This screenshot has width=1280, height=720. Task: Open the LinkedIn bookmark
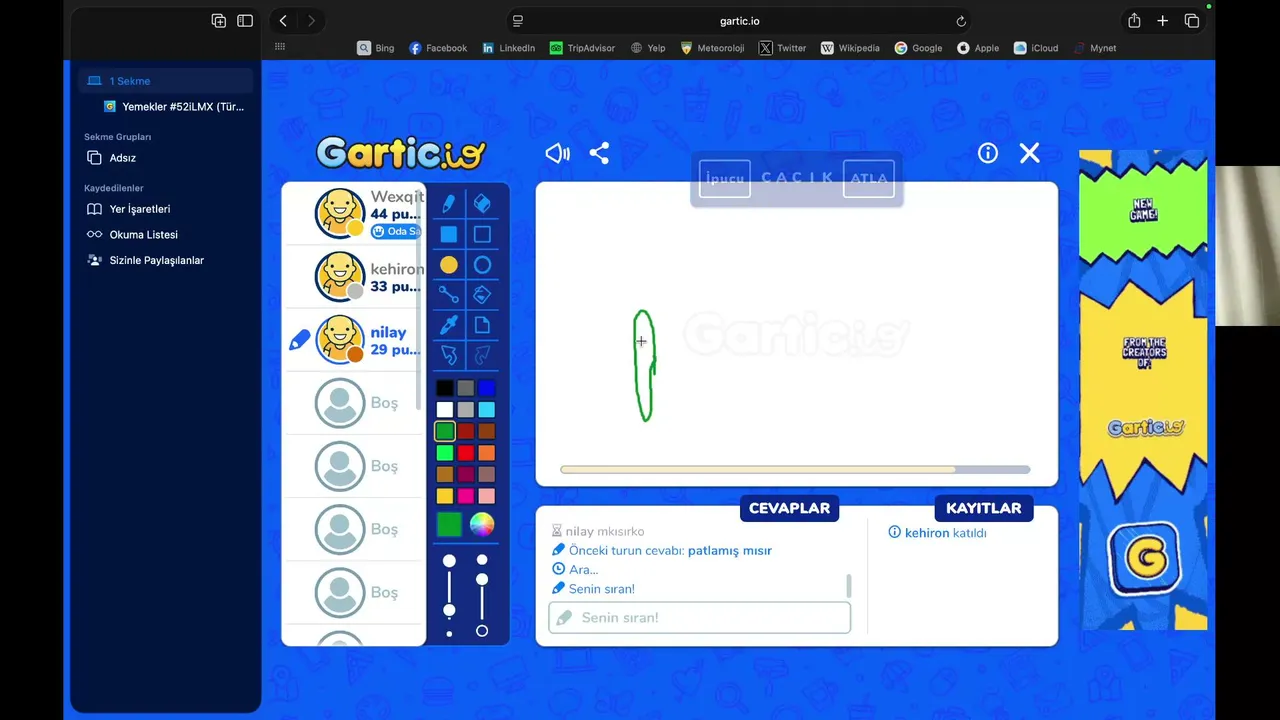pos(508,48)
